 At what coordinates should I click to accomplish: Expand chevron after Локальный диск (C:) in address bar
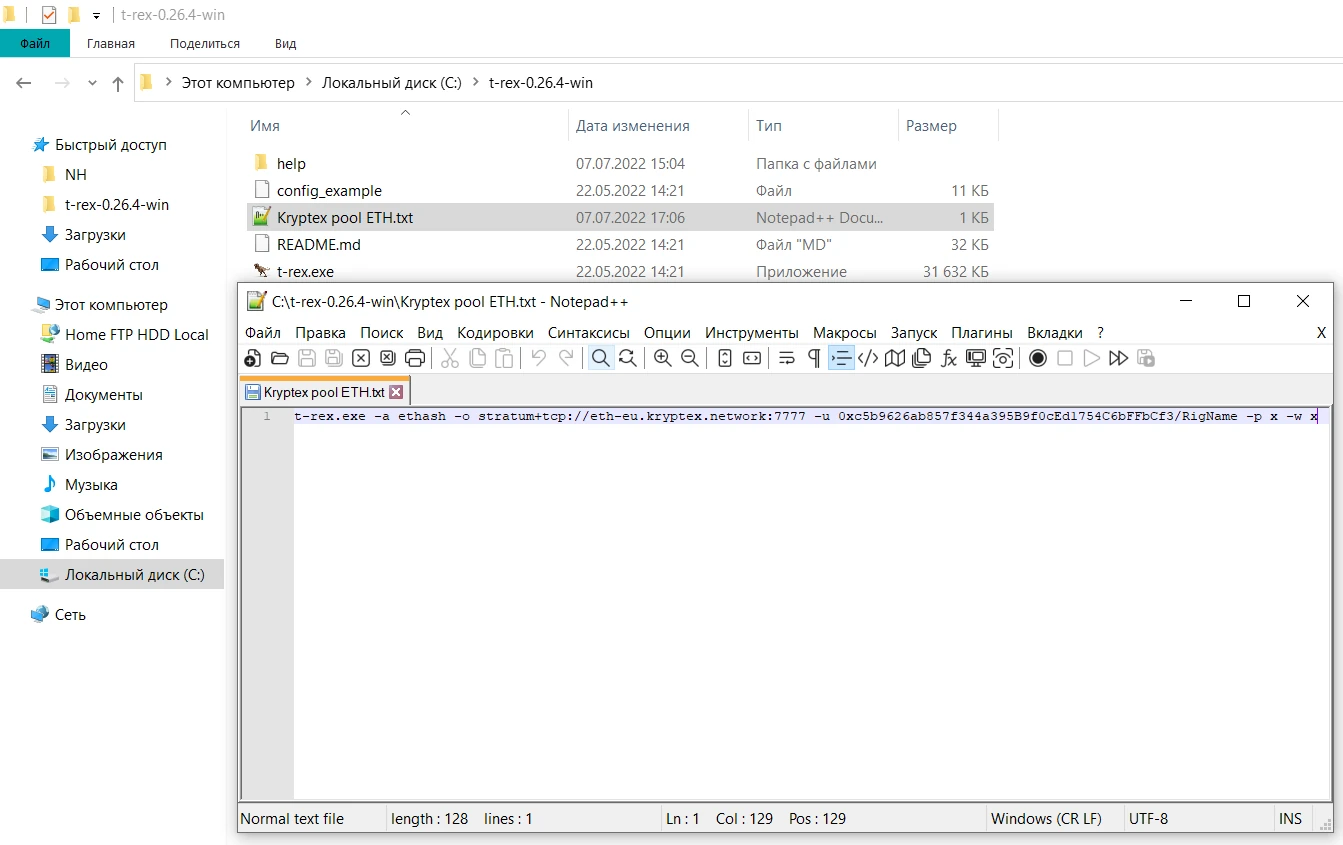click(475, 83)
